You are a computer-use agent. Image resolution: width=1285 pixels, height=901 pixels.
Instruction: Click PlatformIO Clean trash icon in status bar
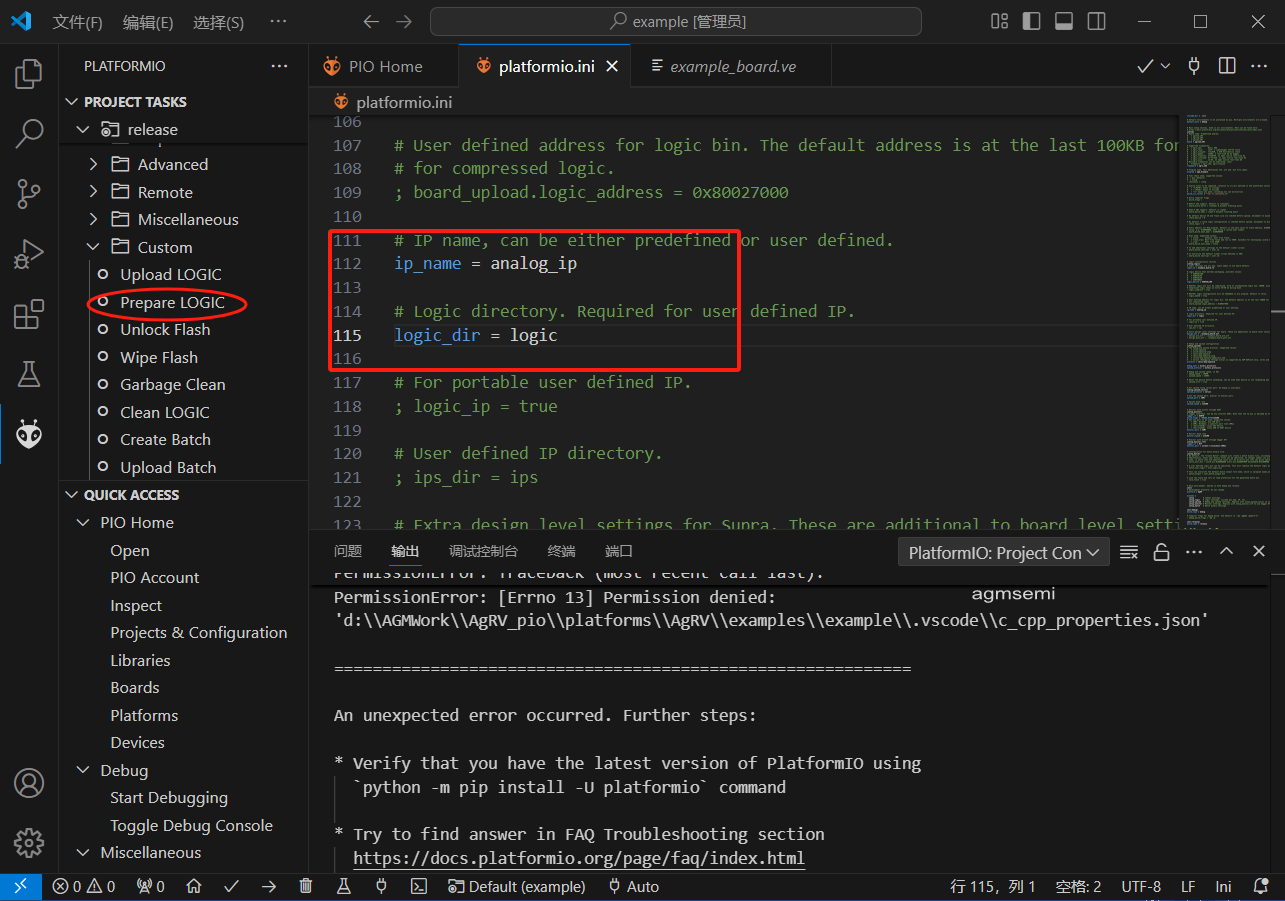pos(306,886)
